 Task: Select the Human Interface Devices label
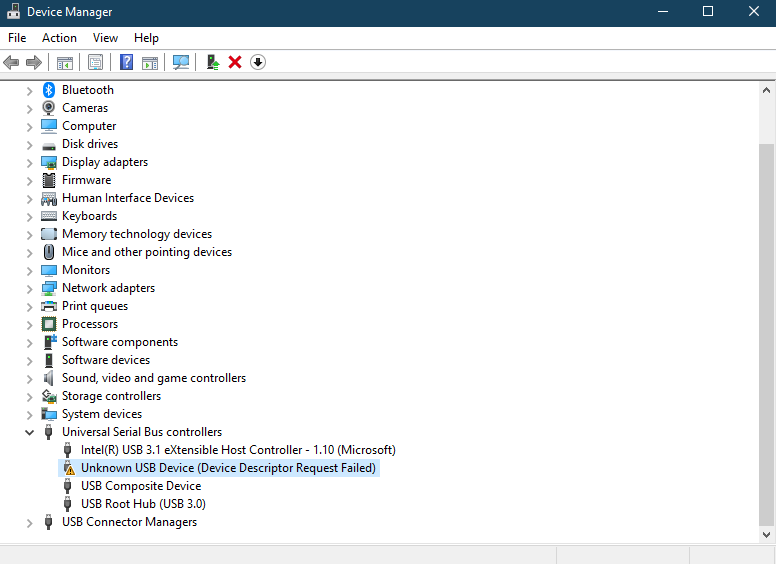point(128,198)
